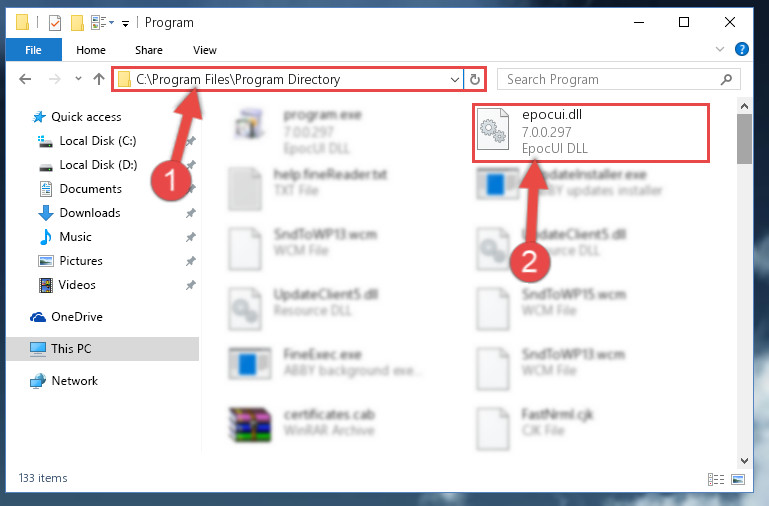Open Downloads in Quick access
The image size is (769, 506).
coord(90,213)
